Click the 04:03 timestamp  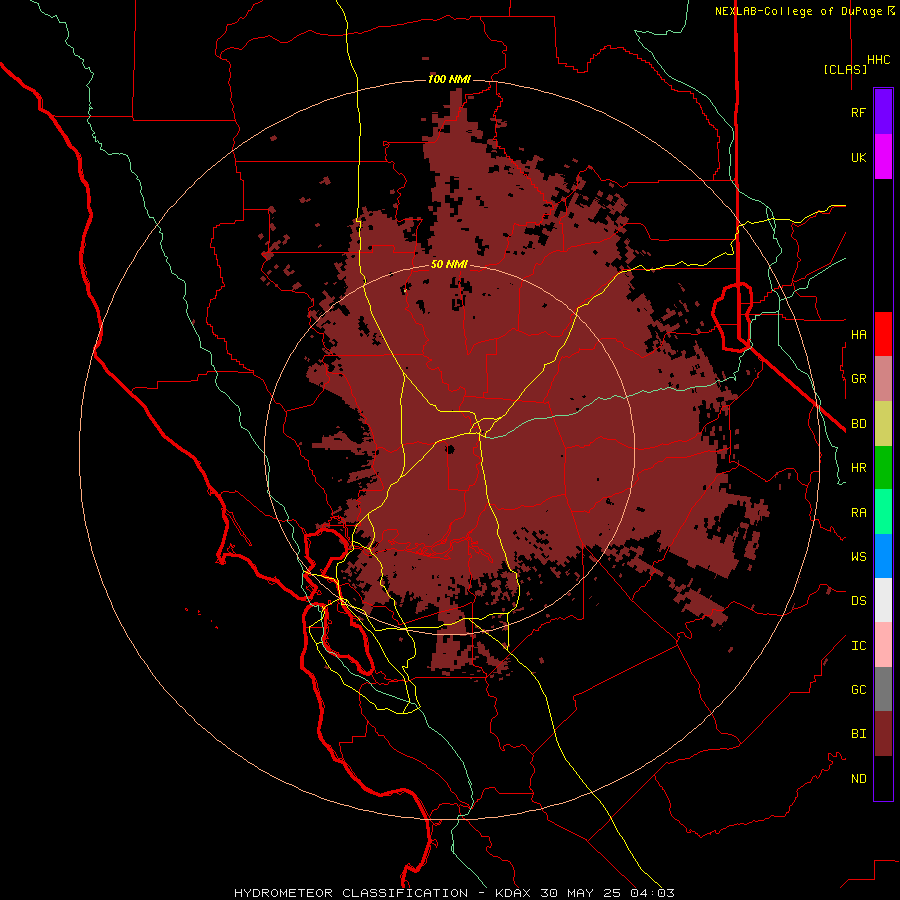pos(652,893)
